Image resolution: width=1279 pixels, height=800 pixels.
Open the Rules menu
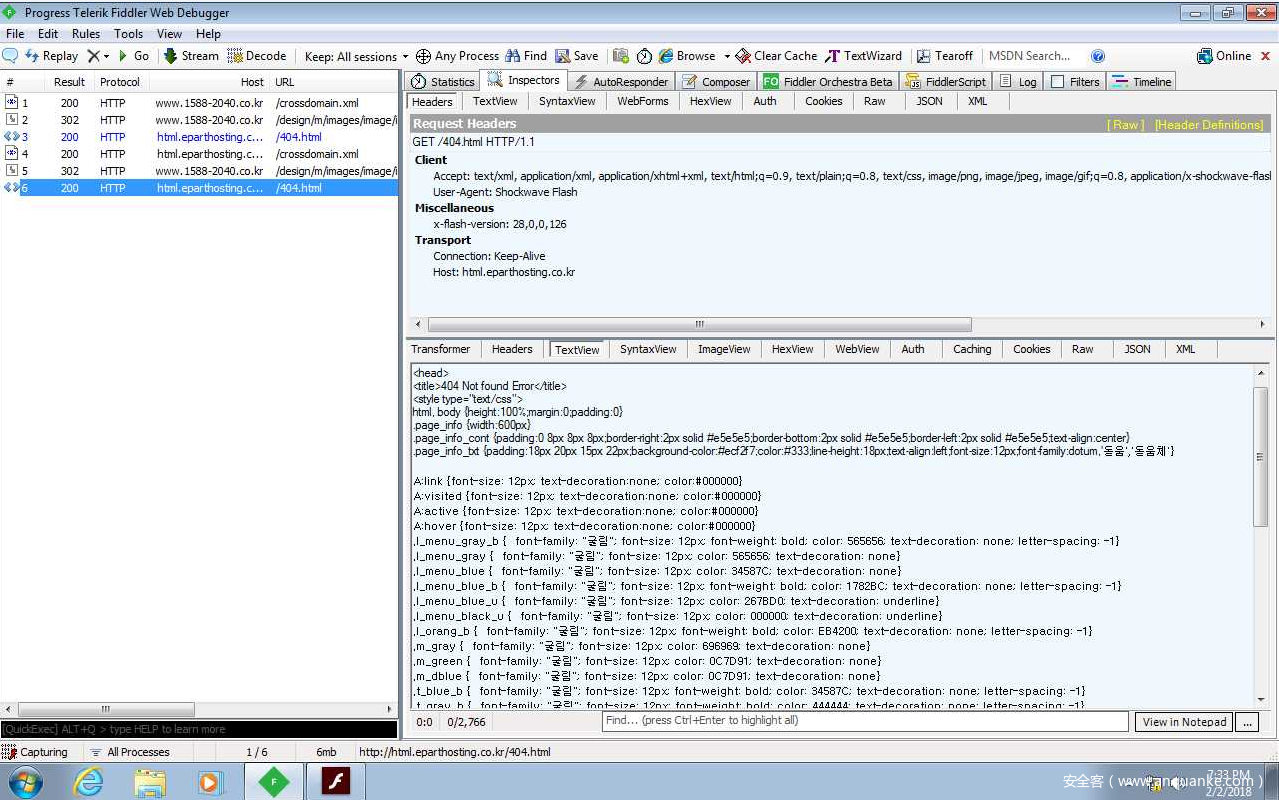click(x=86, y=33)
